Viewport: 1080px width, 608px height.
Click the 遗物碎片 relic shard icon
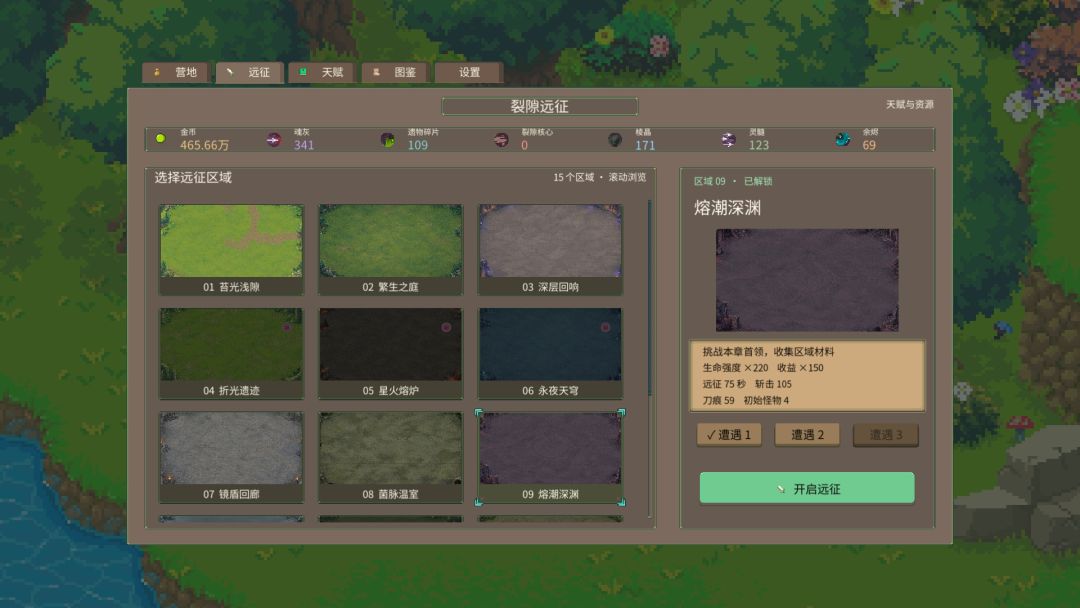point(388,140)
